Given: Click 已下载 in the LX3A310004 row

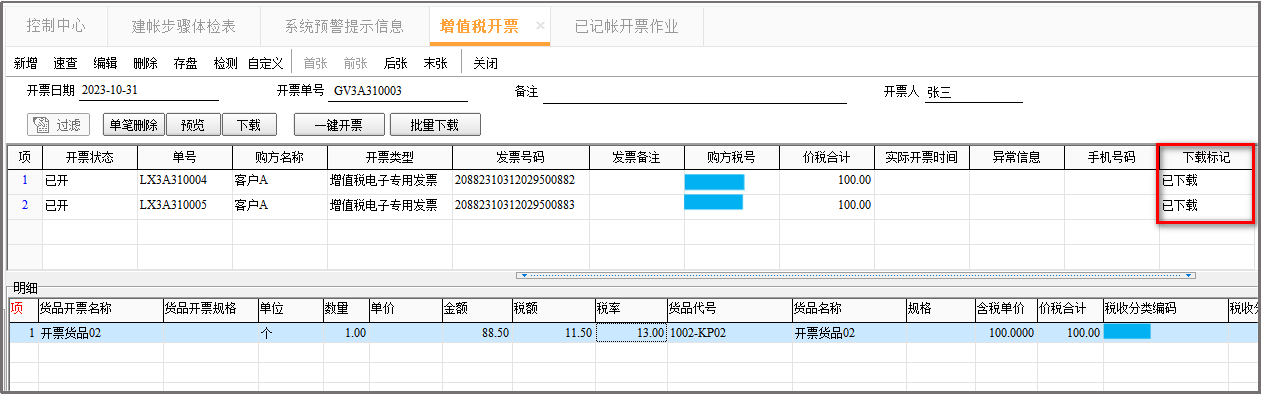Looking at the screenshot, I should (1180, 181).
